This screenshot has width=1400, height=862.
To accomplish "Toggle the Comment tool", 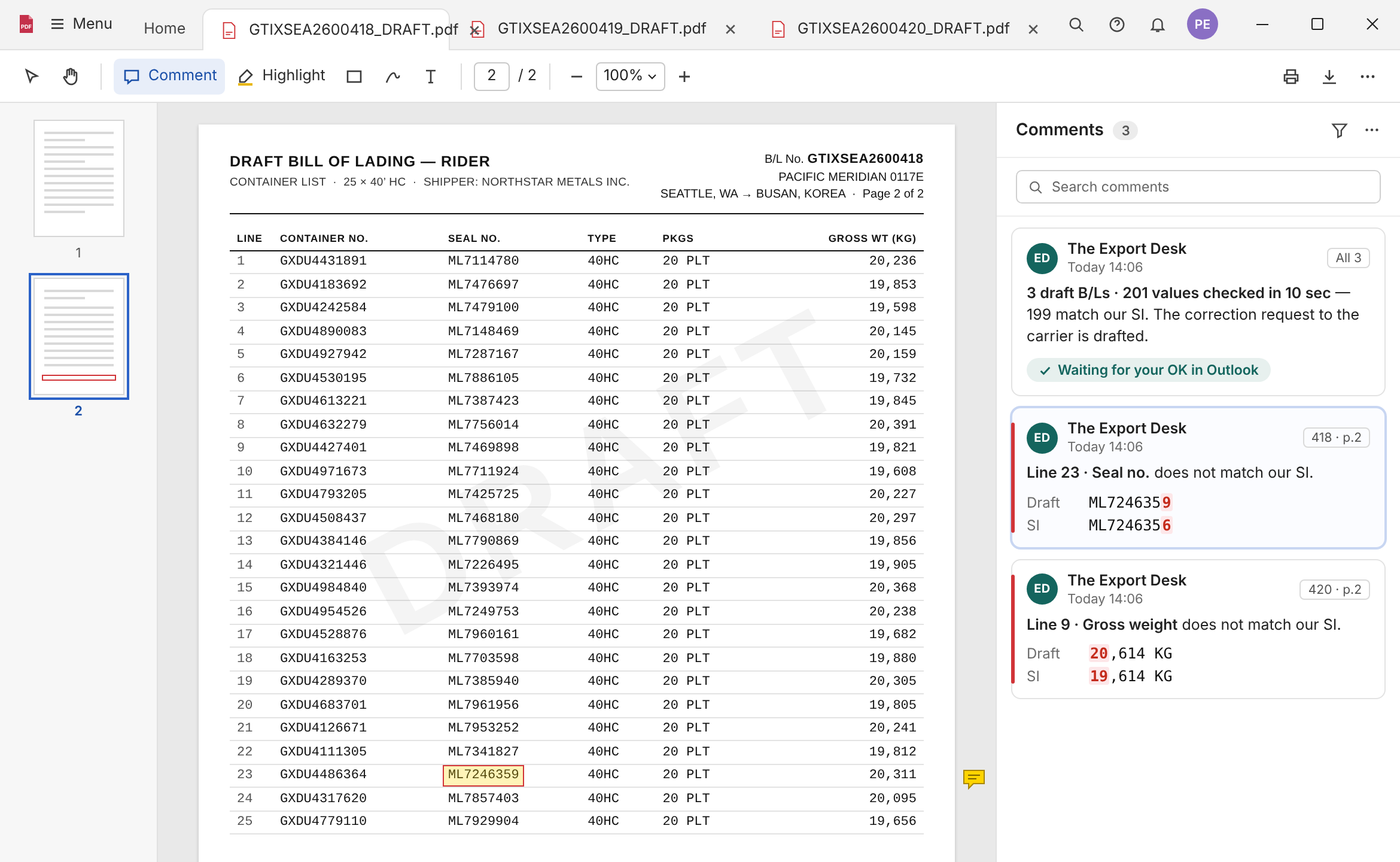I will [x=169, y=76].
